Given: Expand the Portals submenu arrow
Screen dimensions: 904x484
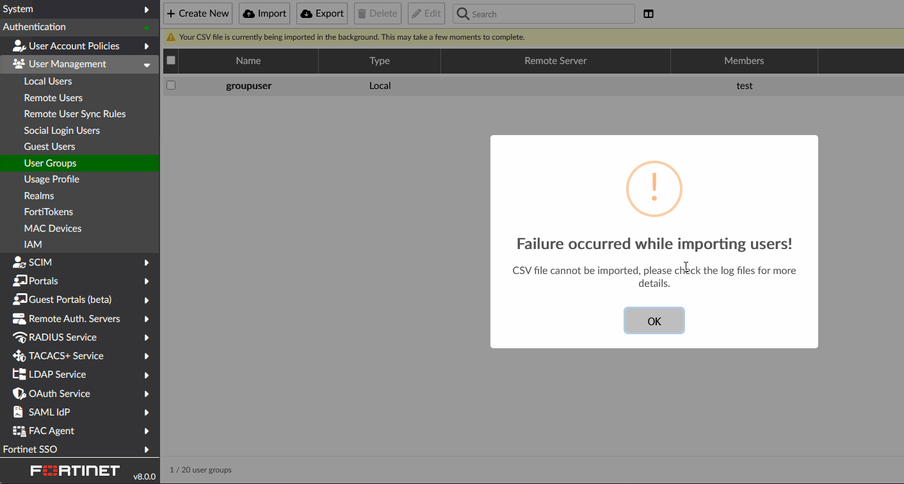Looking at the screenshot, I should [146, 281].
